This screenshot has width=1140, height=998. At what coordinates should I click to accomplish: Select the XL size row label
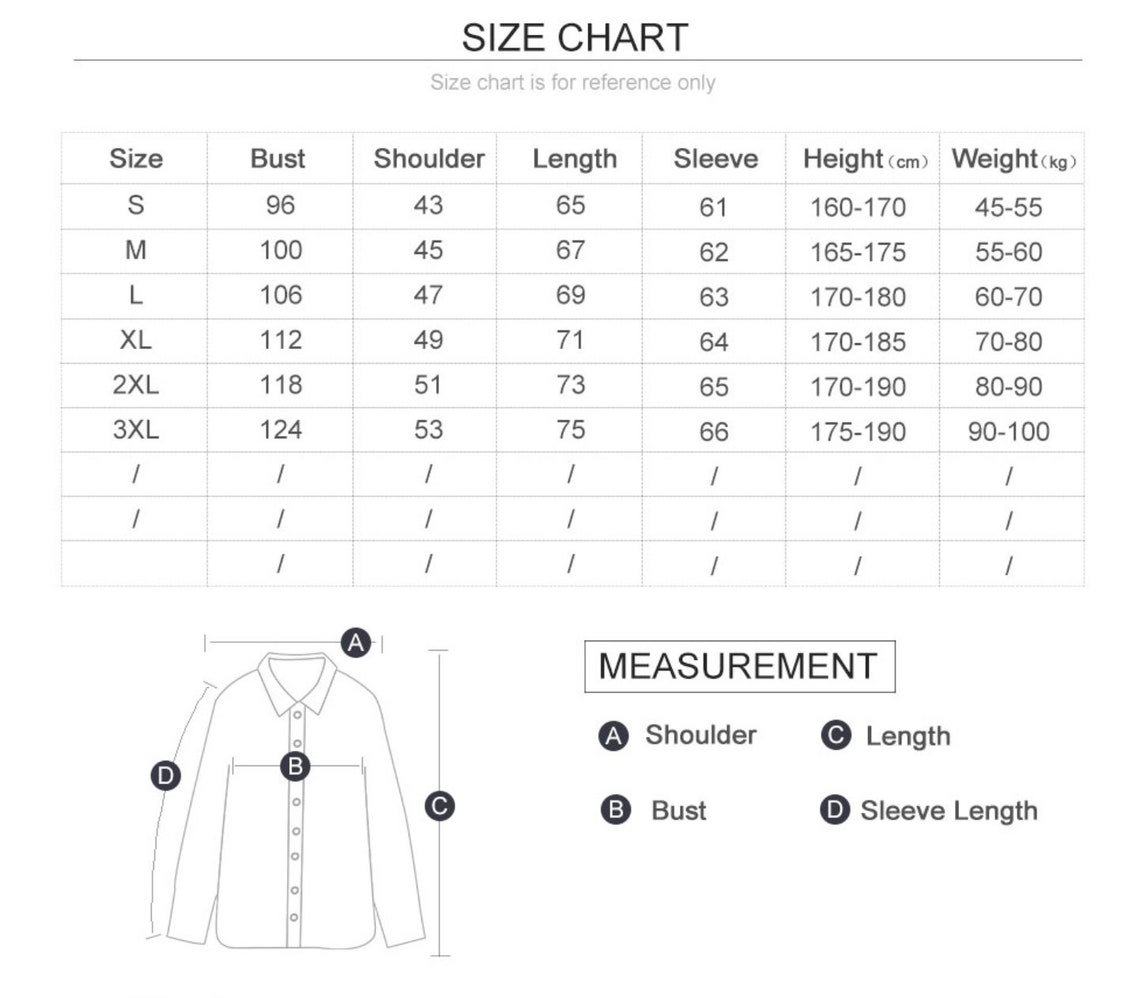(136, 340)
